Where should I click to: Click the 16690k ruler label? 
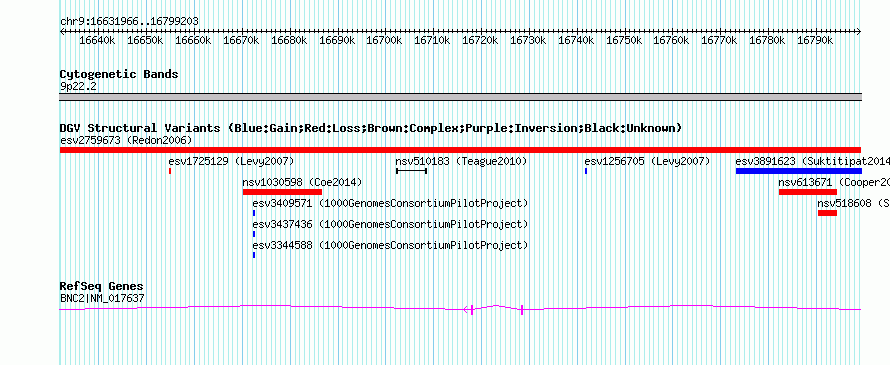[337, 41]
